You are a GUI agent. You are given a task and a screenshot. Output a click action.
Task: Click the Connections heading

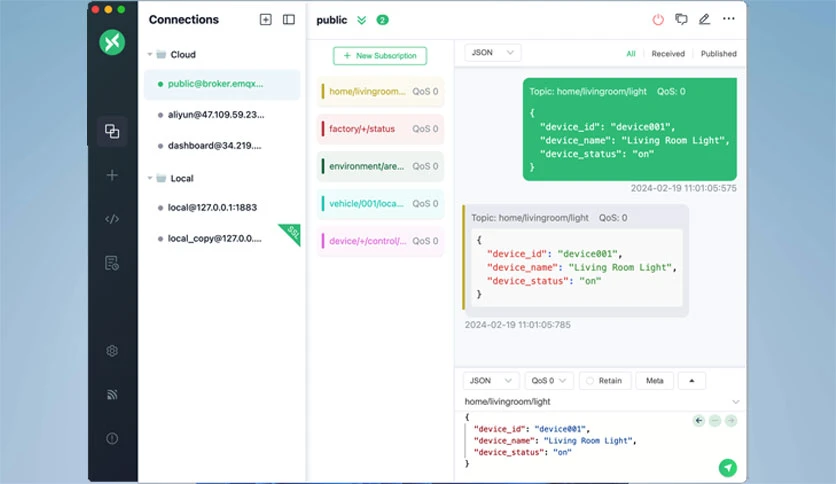pos(183,20)
